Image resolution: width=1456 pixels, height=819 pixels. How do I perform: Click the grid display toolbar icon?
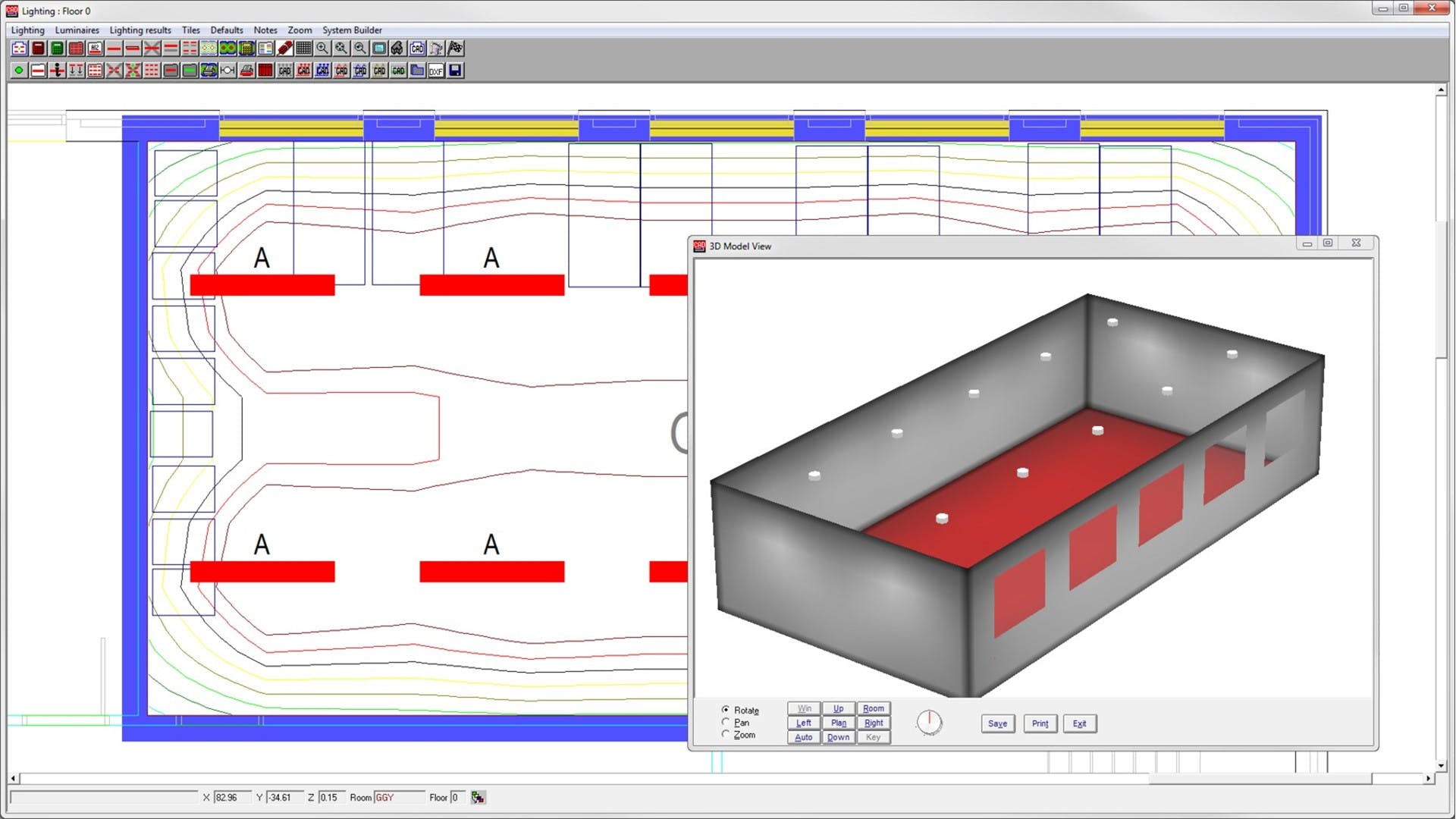[x=303, y=48]
